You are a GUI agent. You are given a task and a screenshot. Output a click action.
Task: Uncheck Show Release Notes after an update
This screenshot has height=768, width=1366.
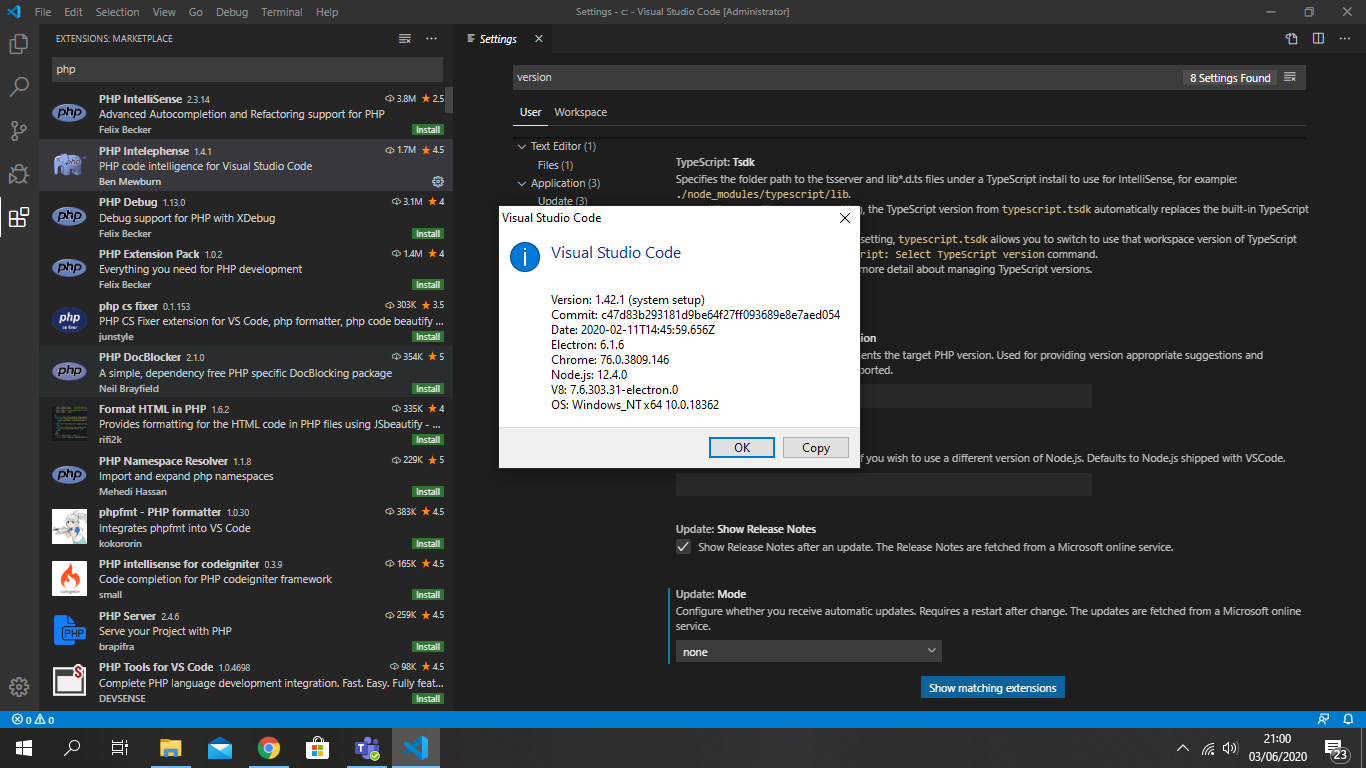(x=683, y=546)
